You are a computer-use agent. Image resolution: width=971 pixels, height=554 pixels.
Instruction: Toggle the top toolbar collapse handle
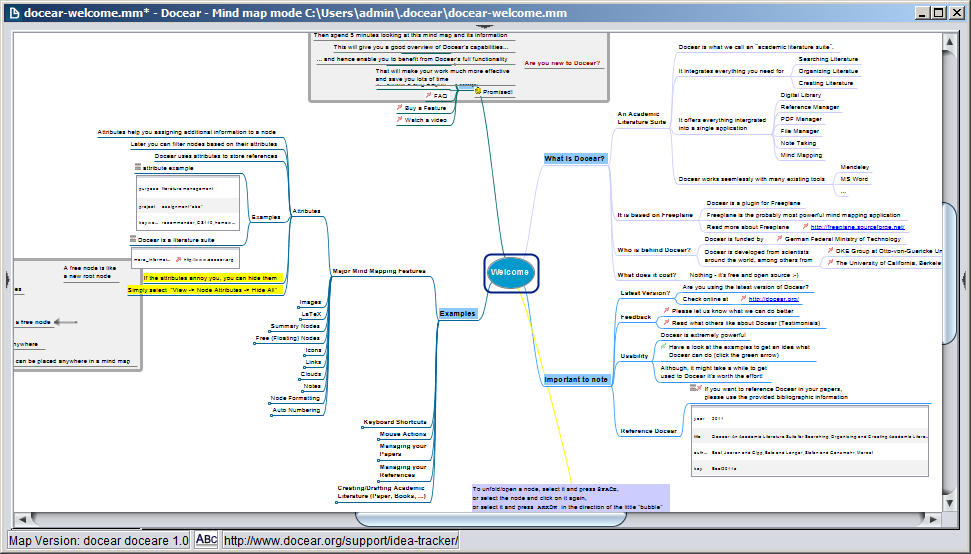click(484, 27)
